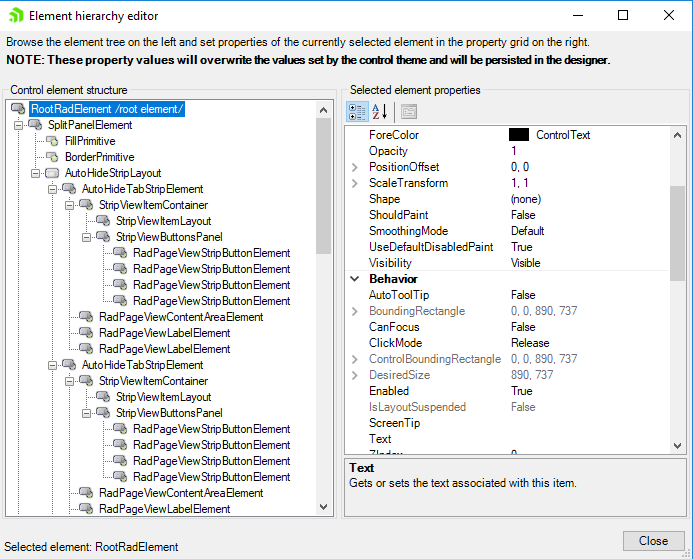
Task: Maximize the Element hierarchy editor window
Action: tap(623, 15)
